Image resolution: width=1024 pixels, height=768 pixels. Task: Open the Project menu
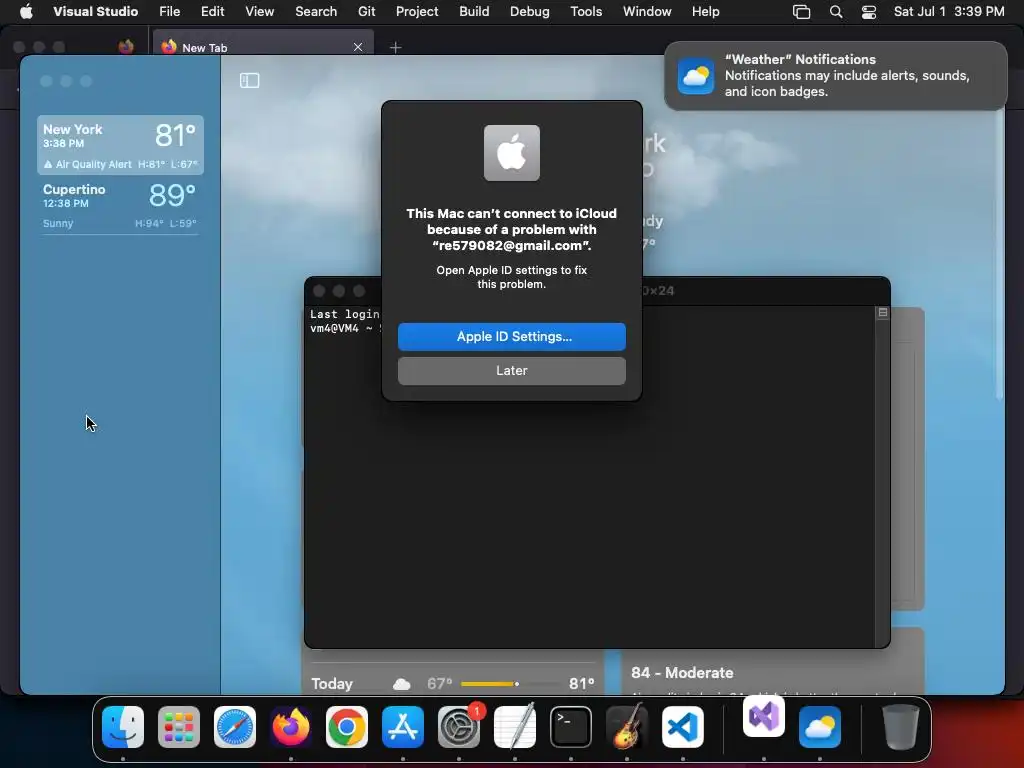tap(417, 11)
